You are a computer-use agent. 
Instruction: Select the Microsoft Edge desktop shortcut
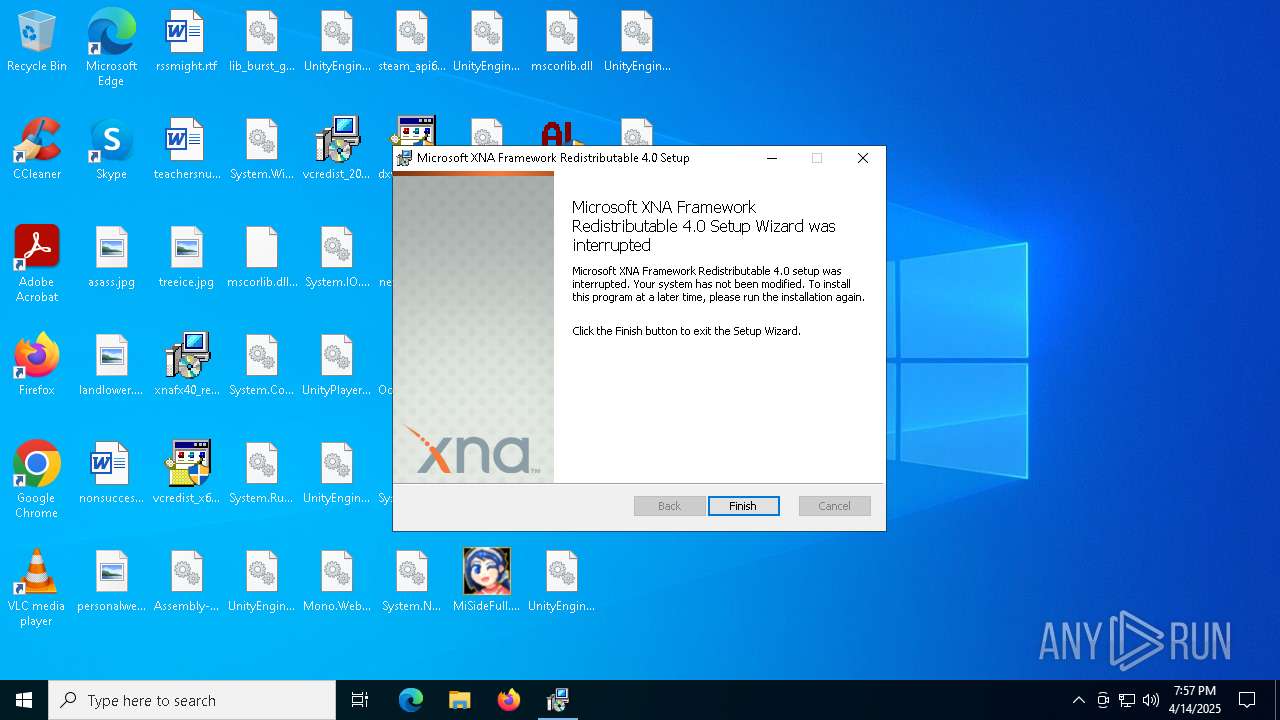111,48
